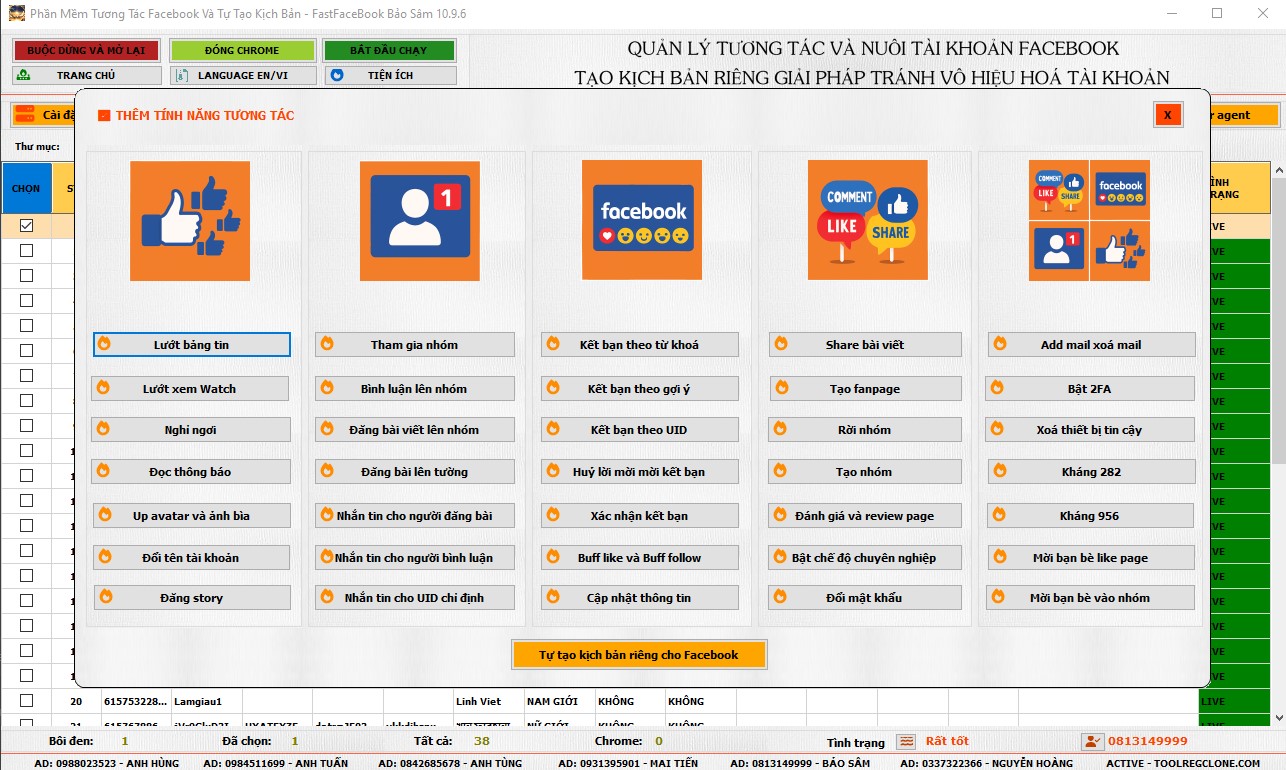
Task: Choose Tạo nhóm option
Action: click(x=865, y=472)
